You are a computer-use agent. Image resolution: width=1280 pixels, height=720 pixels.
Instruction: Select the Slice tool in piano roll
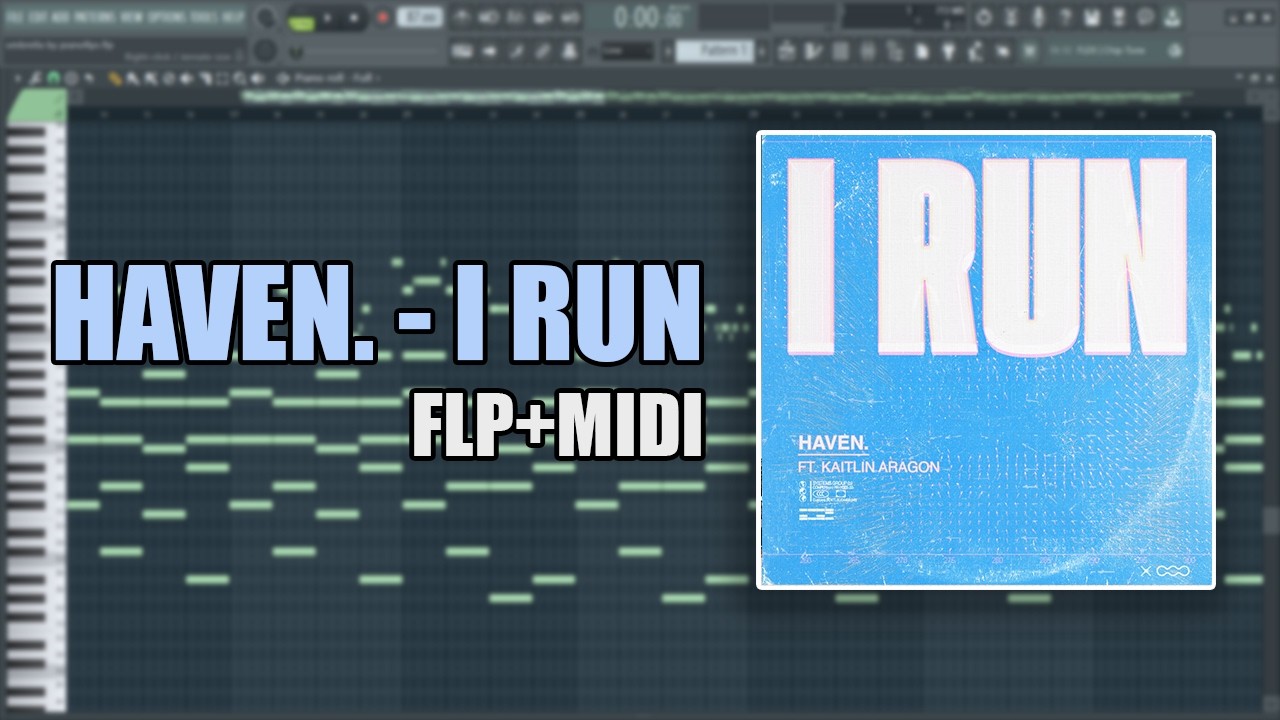pyautogui.click(x=205, y=78)
